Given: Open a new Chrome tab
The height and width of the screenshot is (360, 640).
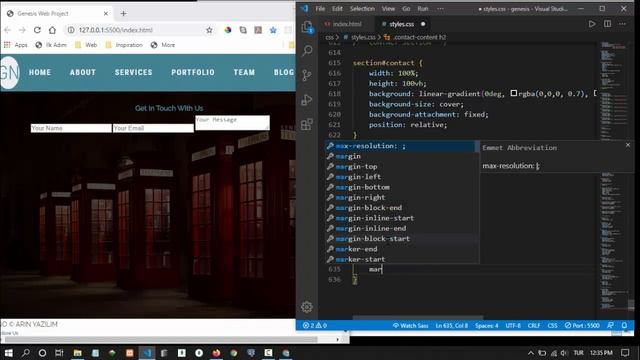Looking at the screenshot, I should pos(123,13).
